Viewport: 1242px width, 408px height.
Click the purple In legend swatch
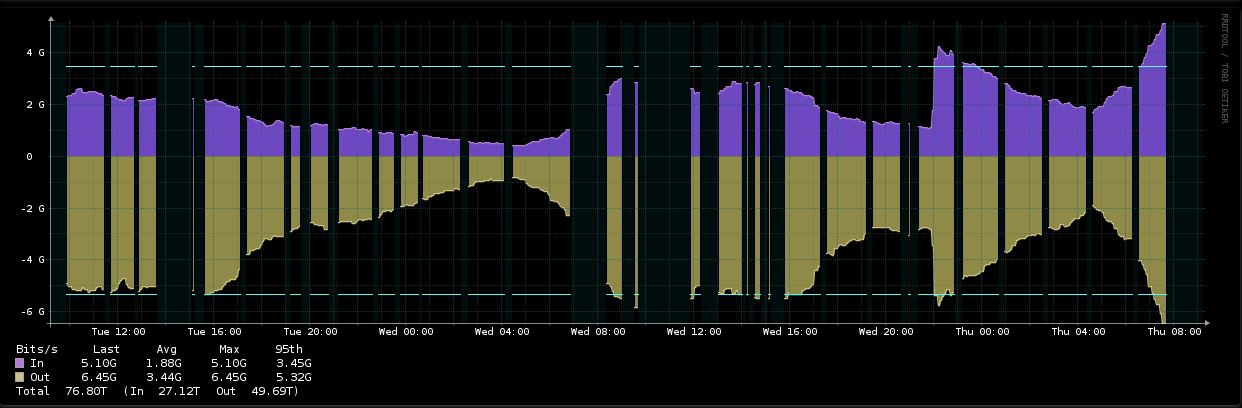pos(21,362)
